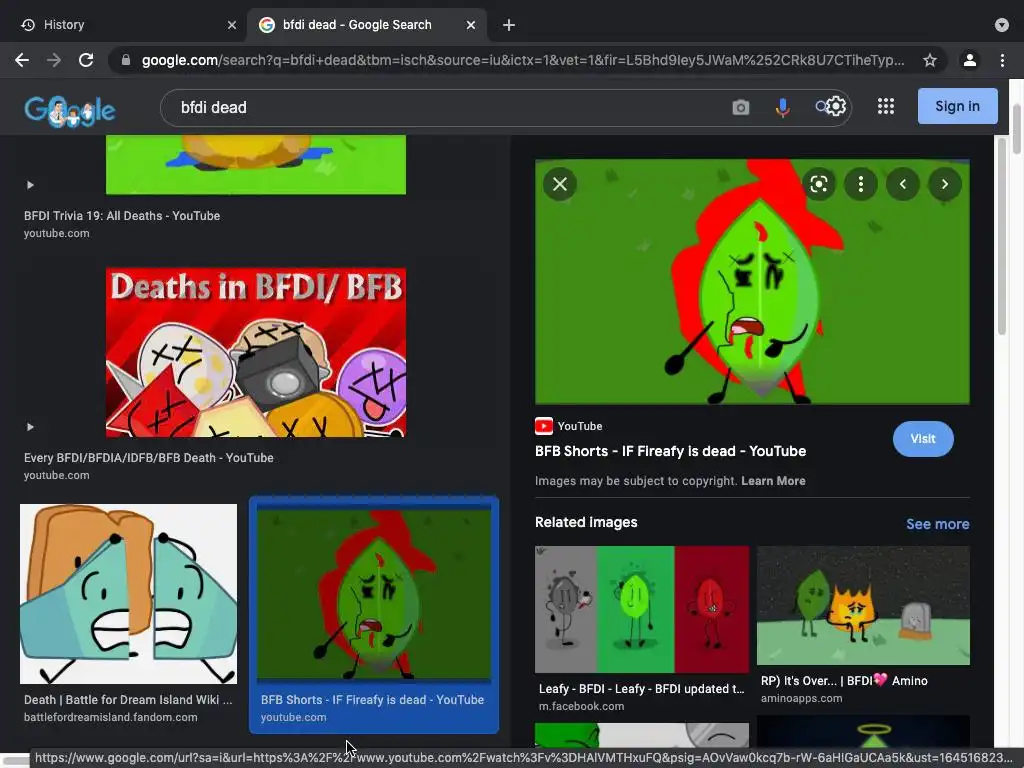Screen dimensions: 1024x768
Task: Close the History tab
Action: point(232,25)
